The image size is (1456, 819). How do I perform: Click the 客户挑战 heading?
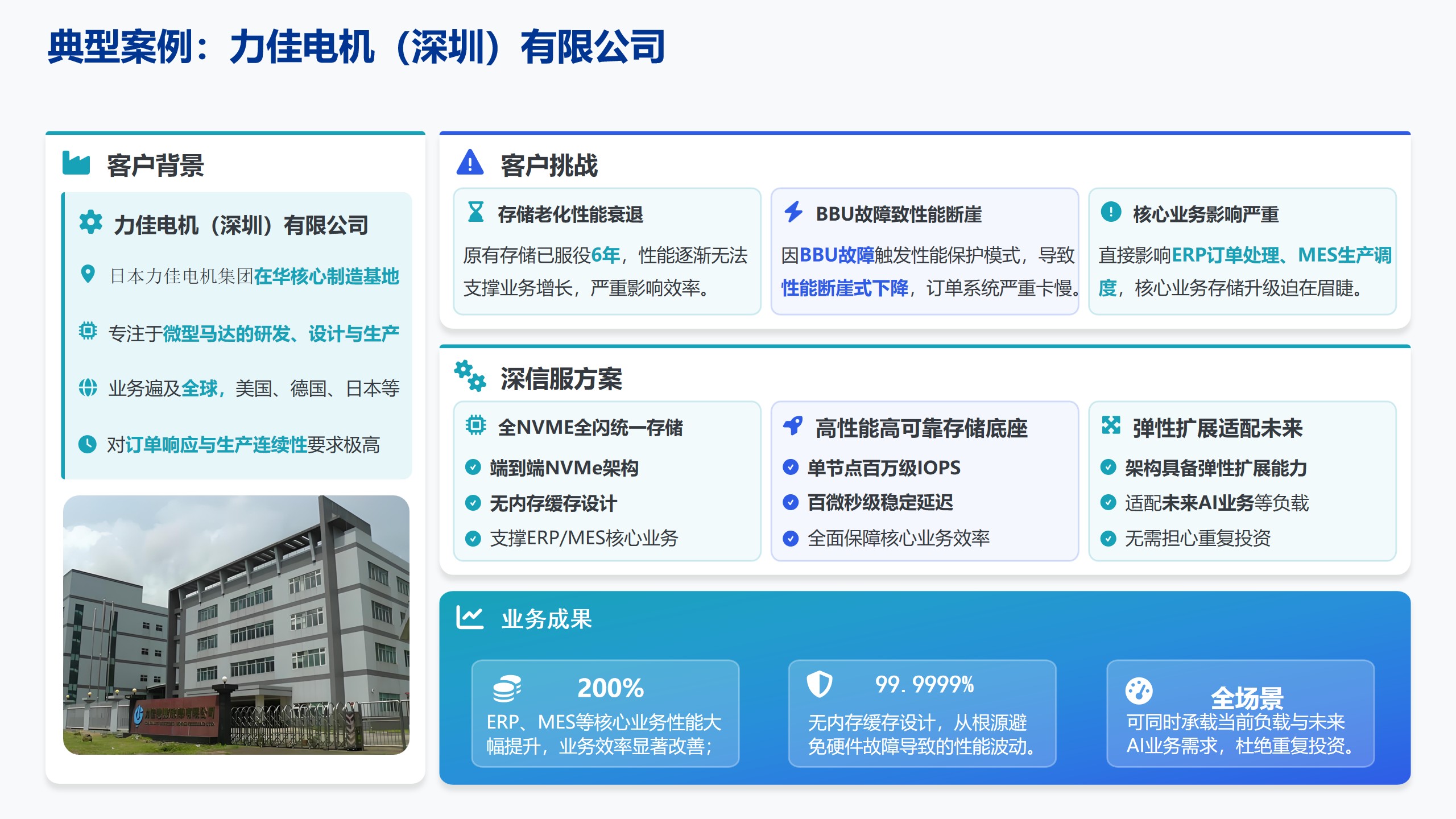pos(549,166)
